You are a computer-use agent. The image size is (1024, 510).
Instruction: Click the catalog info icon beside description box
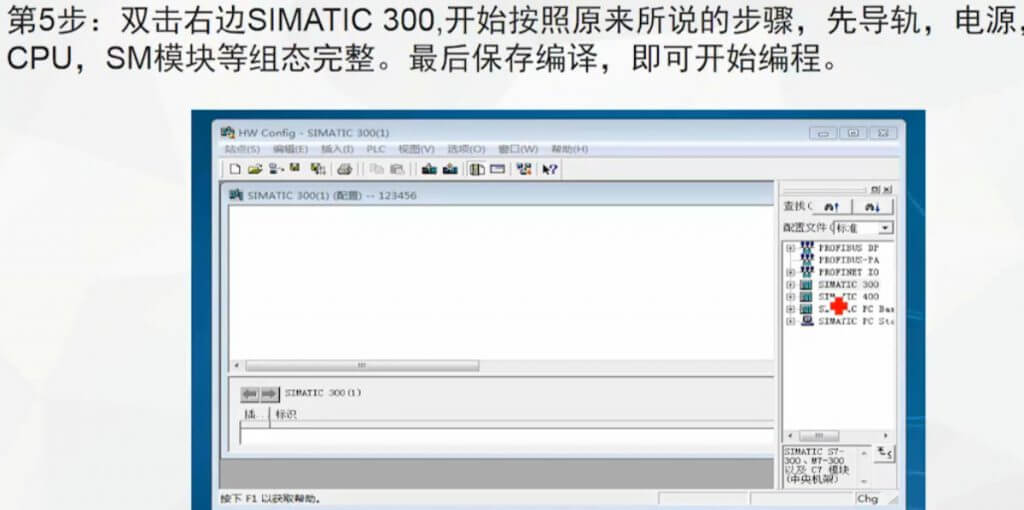click(886, 453)
